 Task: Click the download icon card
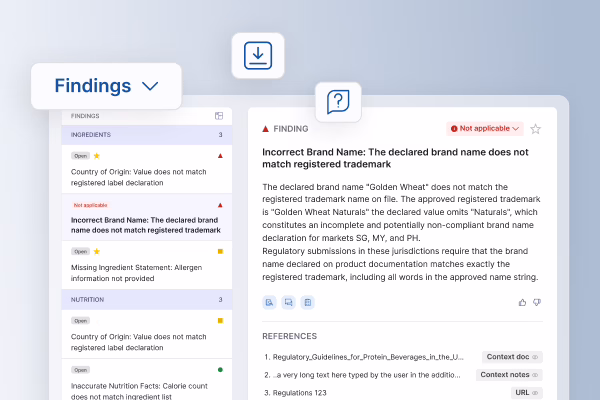pyautogui.click(x=258, y=56)
